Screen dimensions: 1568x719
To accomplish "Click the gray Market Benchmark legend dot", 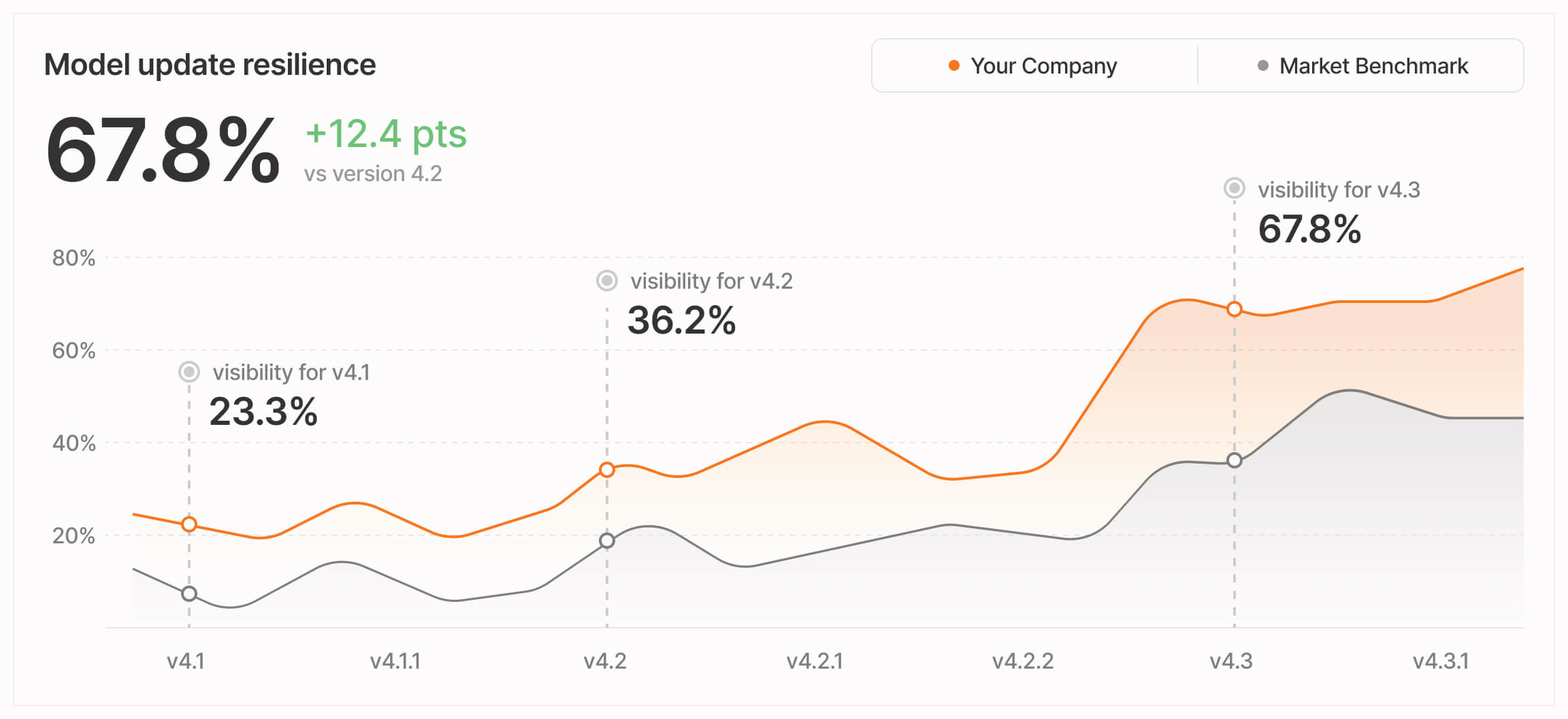I will pos(1263,66).
